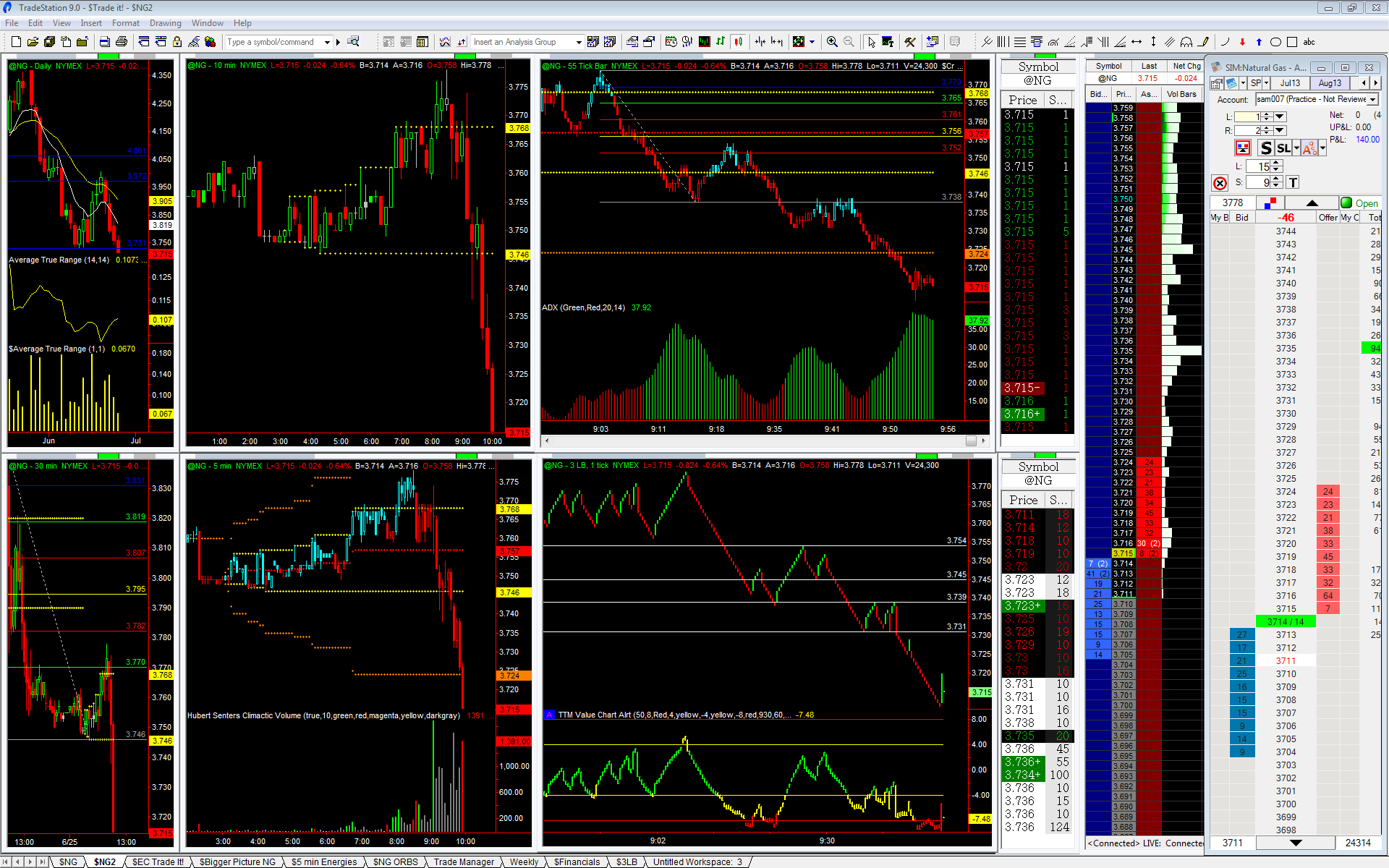This screenshot has width=1389, height=868.
Task: Toggle the S stop order button
Action: click(1265, 148)
